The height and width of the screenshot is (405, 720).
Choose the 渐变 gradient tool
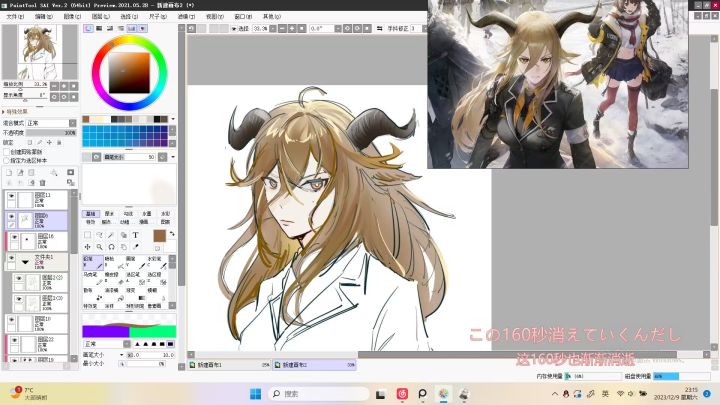[135, 294]
